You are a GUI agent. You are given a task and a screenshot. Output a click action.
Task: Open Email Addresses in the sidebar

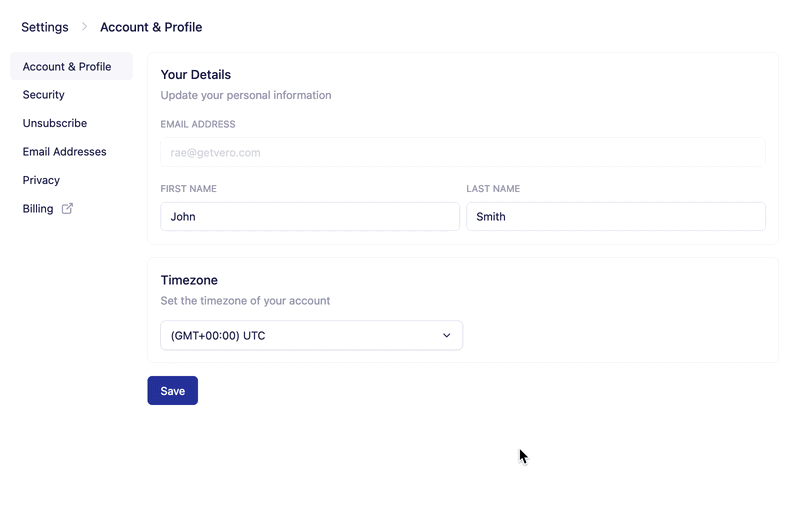pos(65,152)
